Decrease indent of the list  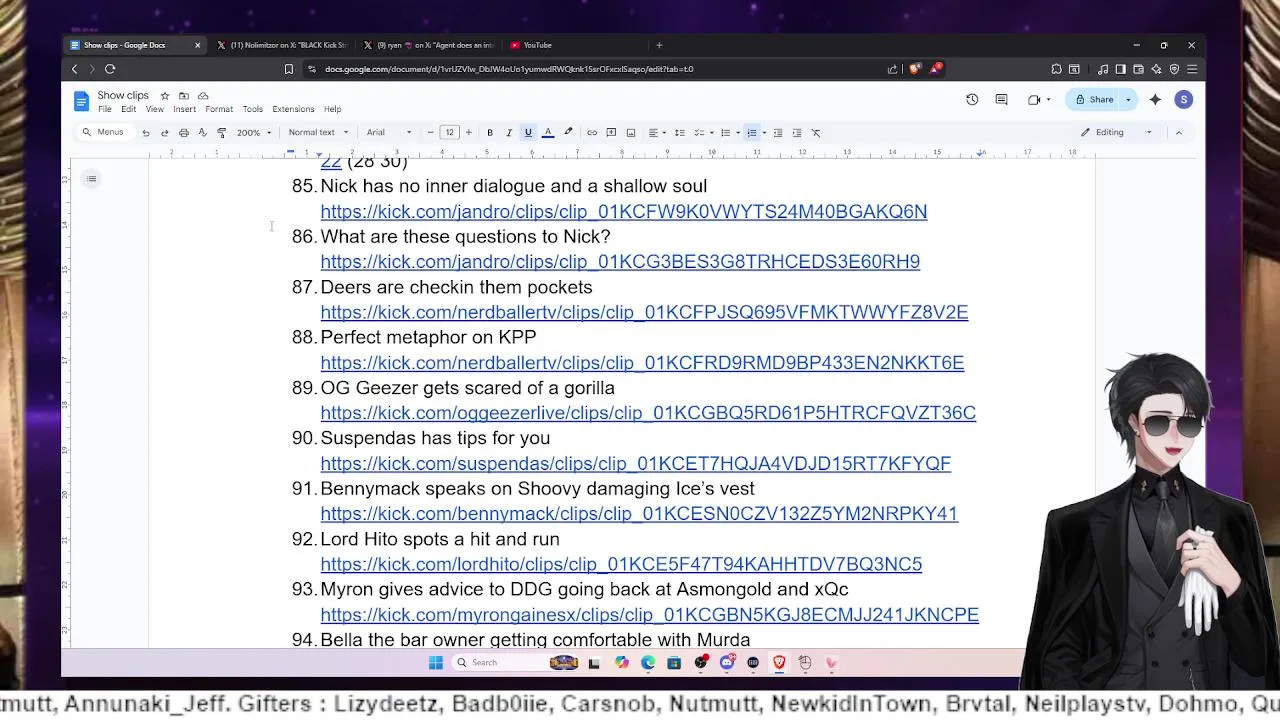pos(778,132)
